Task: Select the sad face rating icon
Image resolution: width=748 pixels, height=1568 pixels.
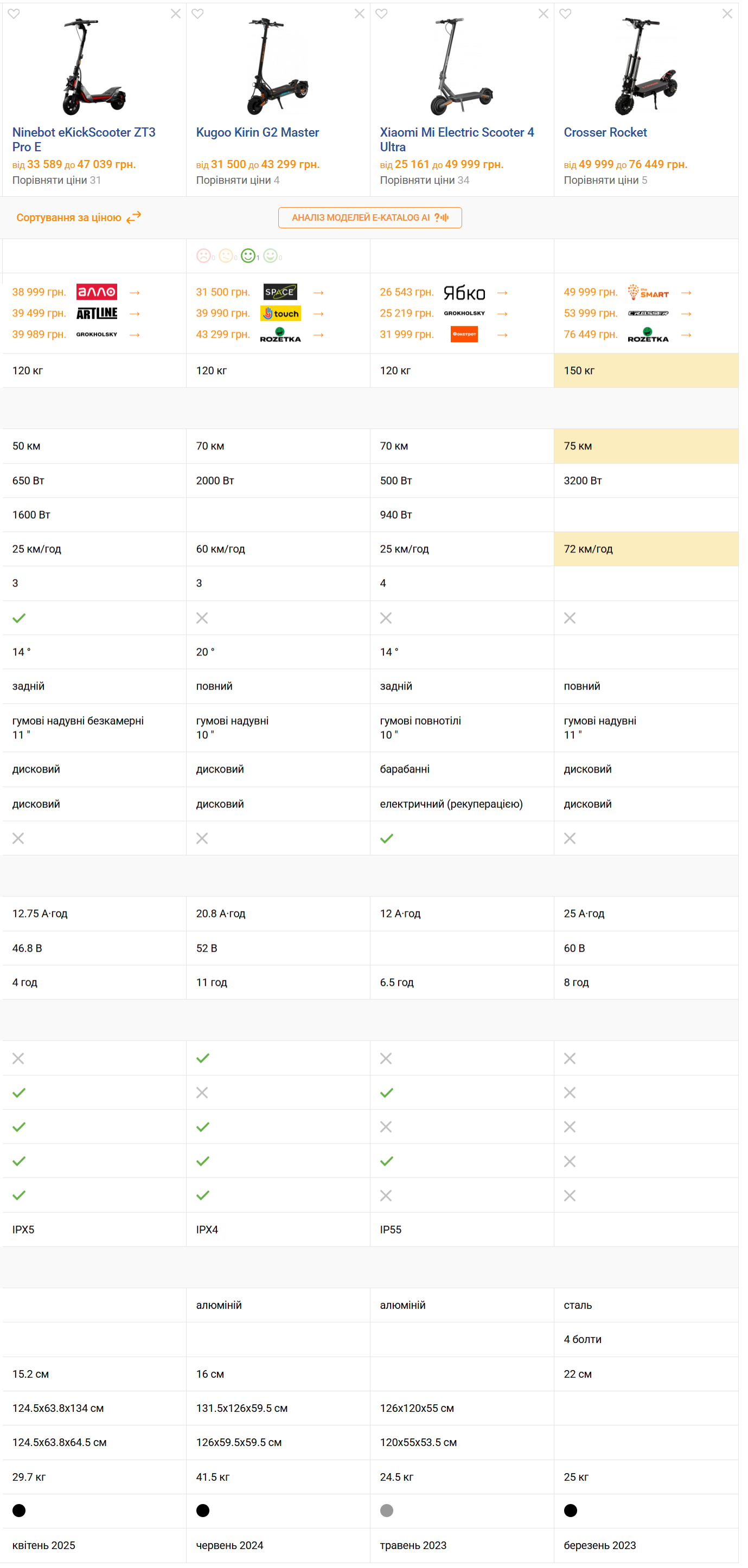Action: [x=203, y=256]
